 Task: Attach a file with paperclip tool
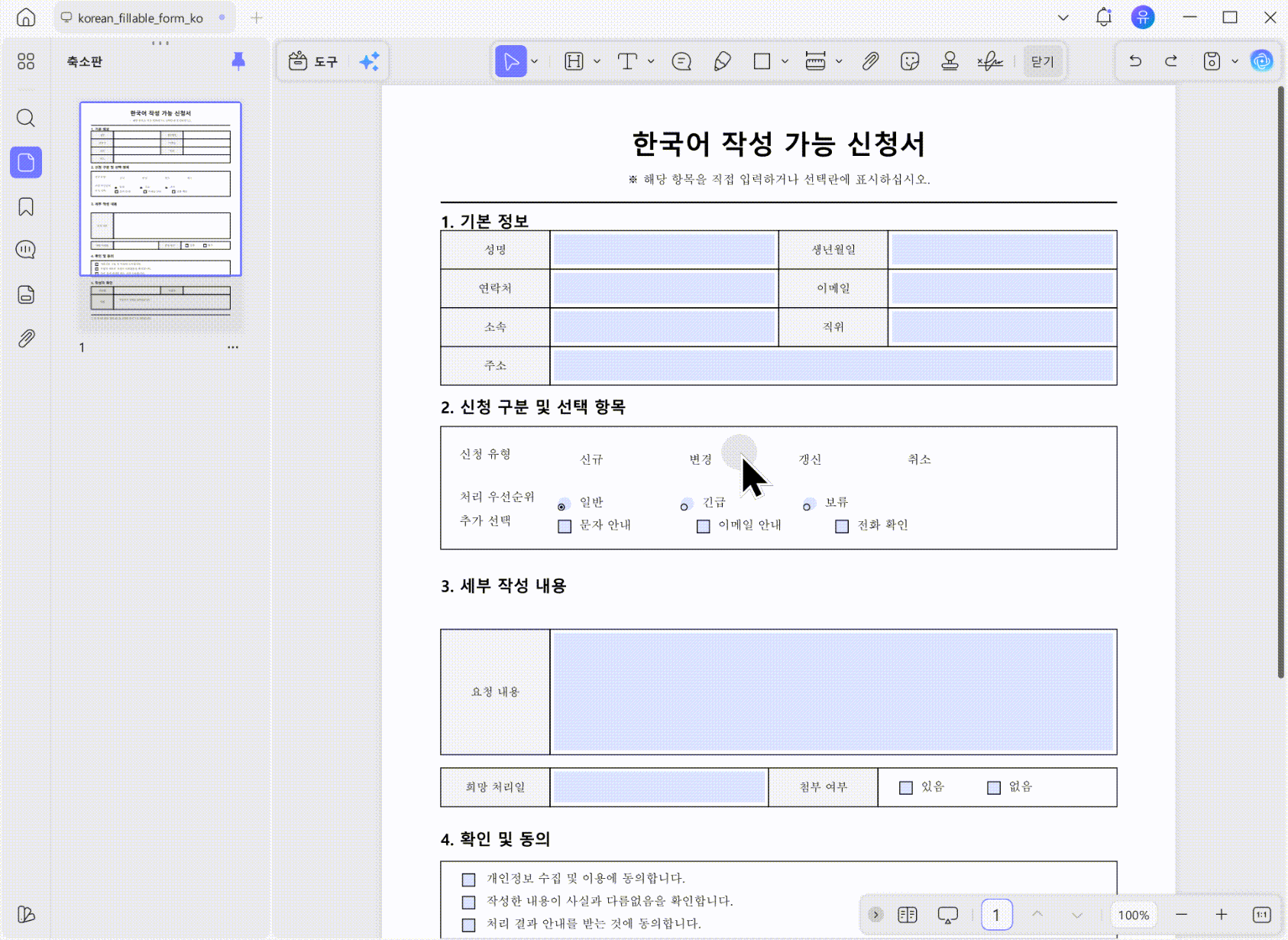870,61
